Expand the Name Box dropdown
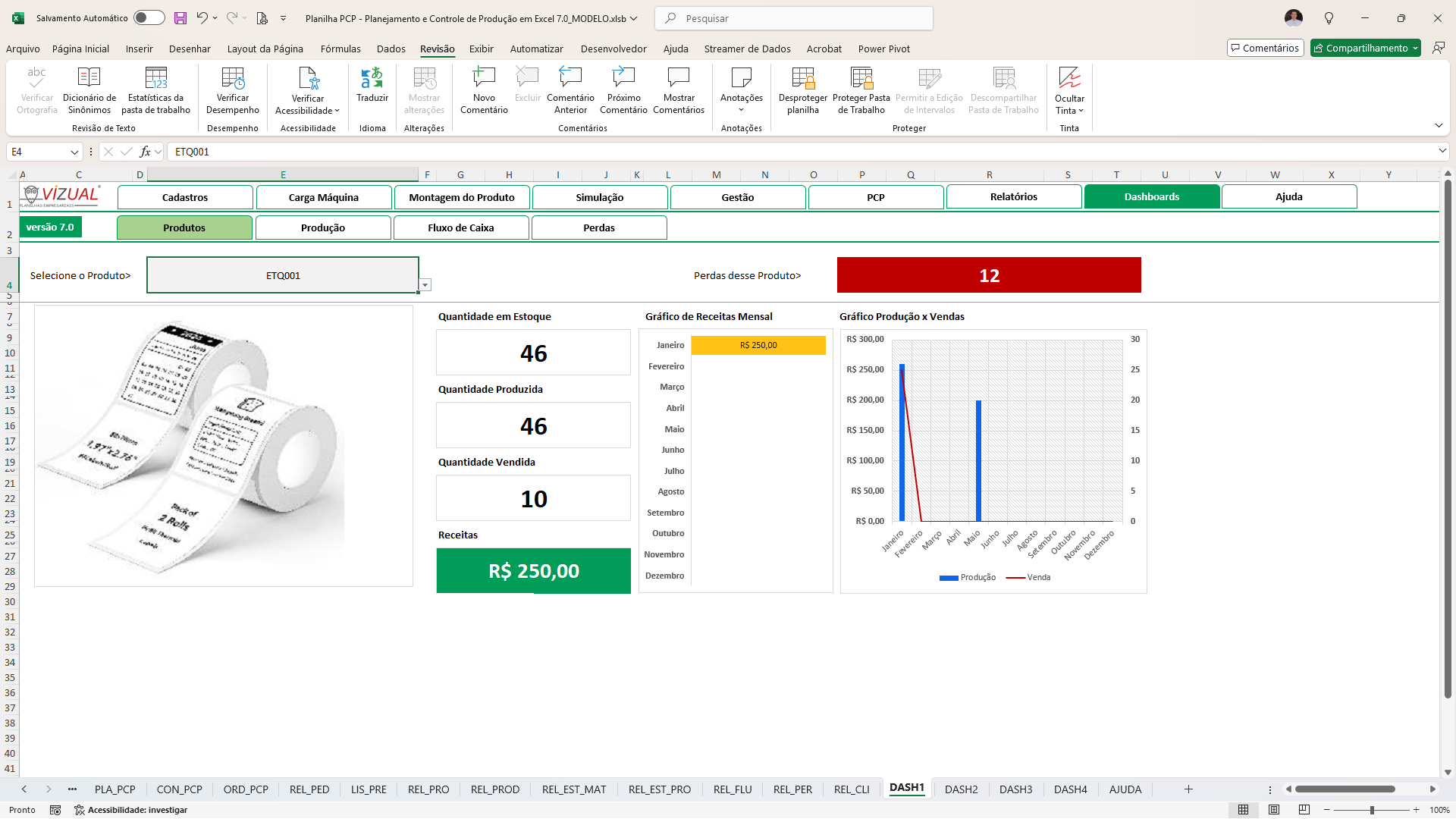The height and width of the screenshot is (819, 1456). [x=74, y=152]
